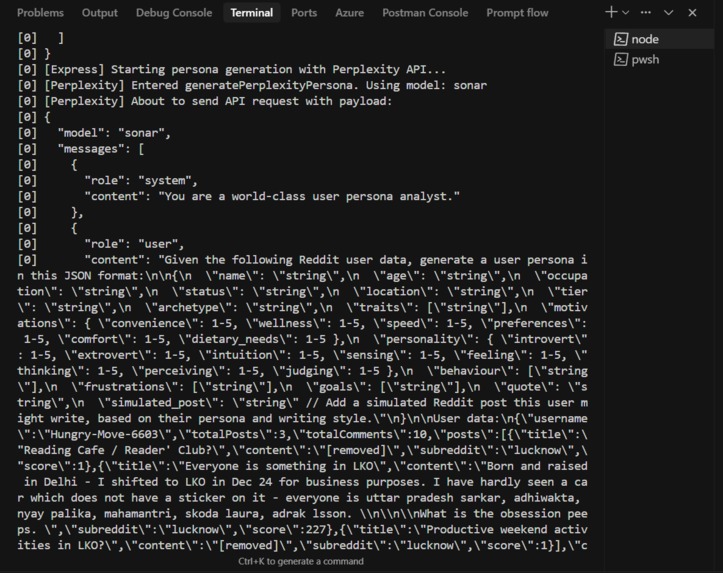Click the 'Reading Cafe / Reader' Club?' text

point(114,450)
